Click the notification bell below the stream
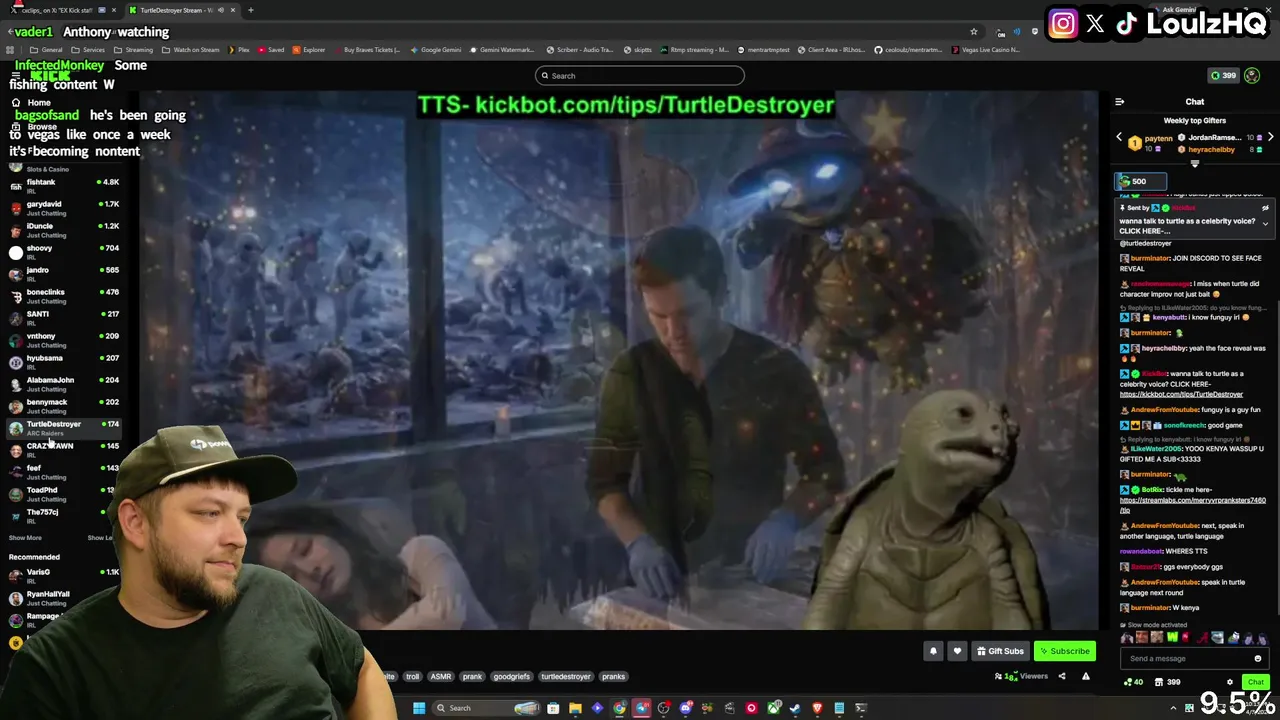1280x720 pixels. pos(933,651)
